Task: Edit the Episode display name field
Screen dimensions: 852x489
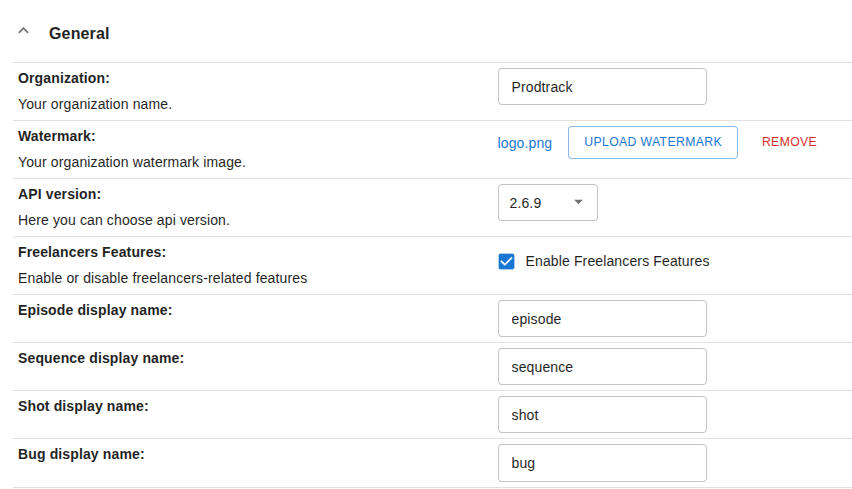Action: point(602,318)
